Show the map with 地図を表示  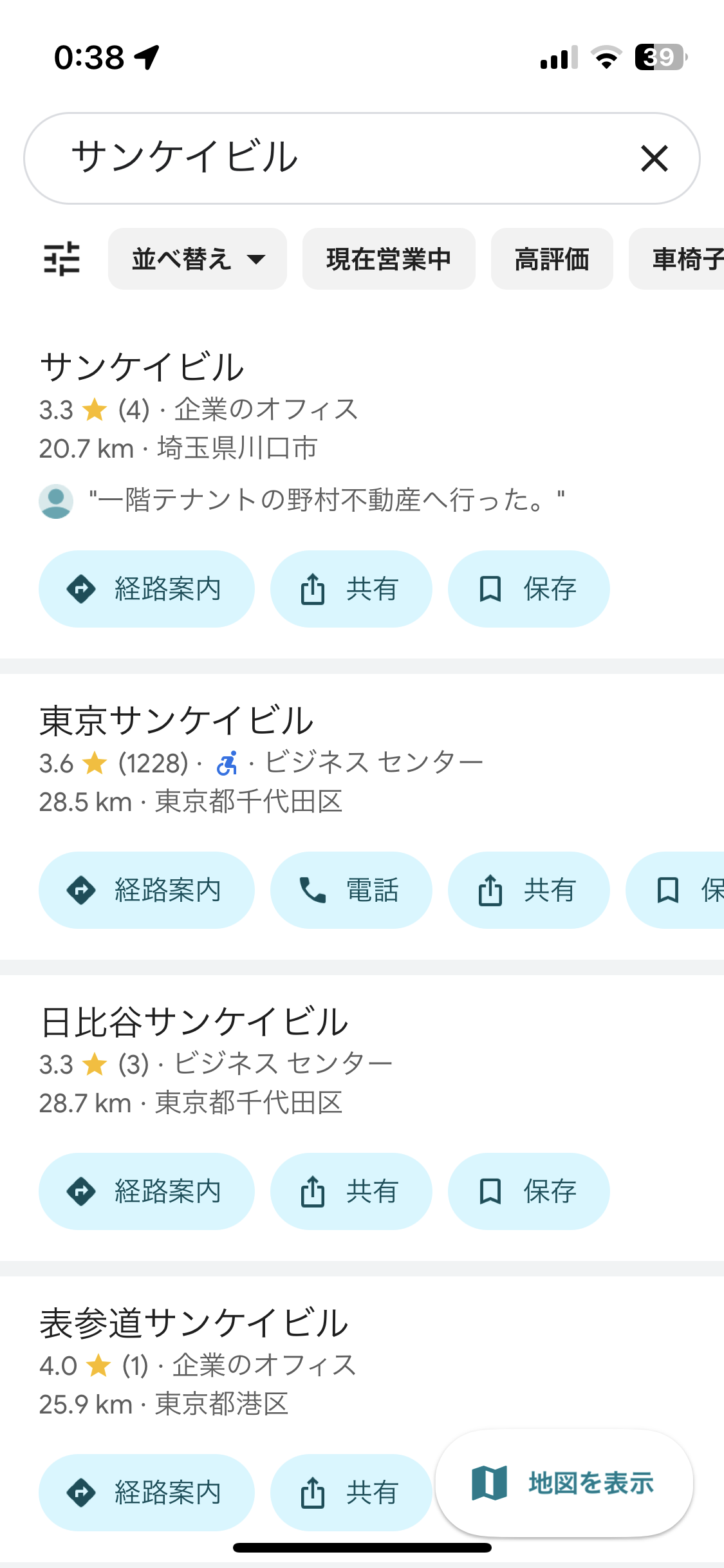[564, 1483]
